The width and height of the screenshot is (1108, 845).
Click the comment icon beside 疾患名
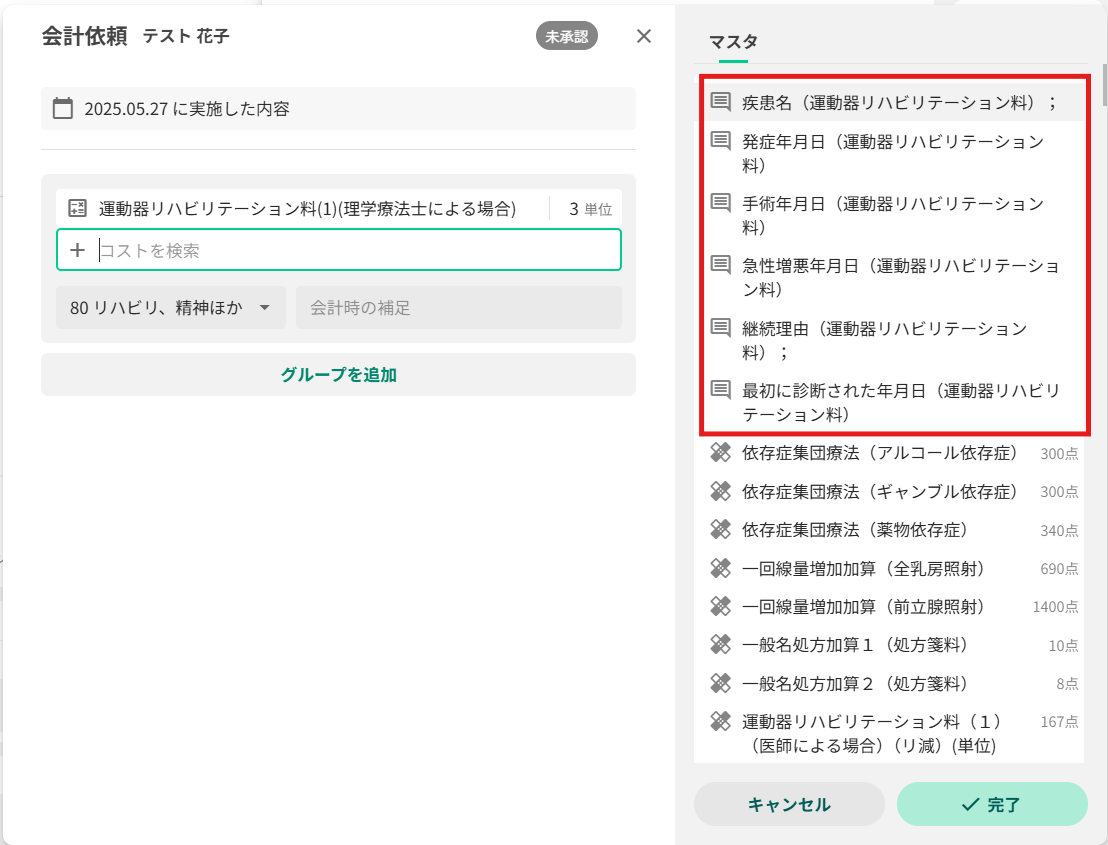pyautogui.click(x=721, y=102)
